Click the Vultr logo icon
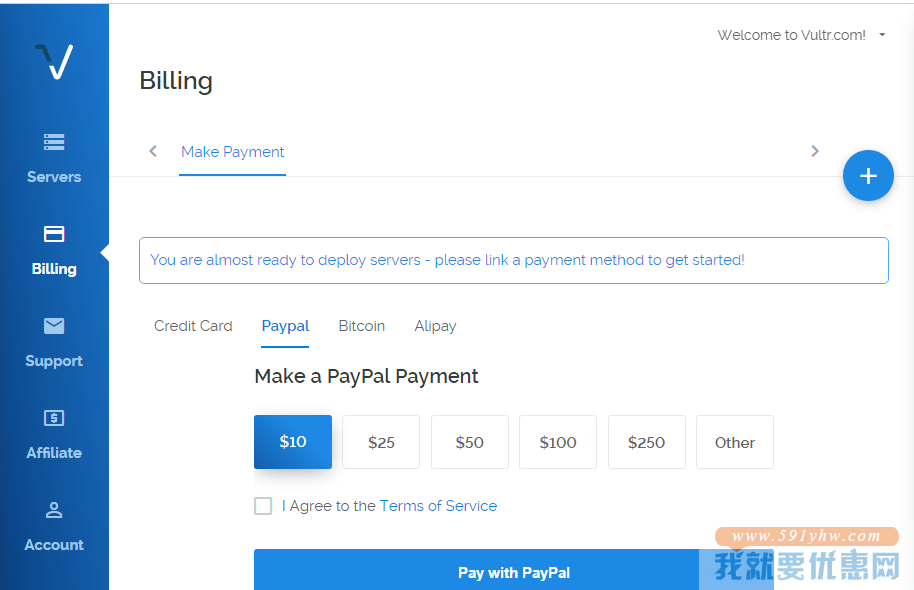 54,61
